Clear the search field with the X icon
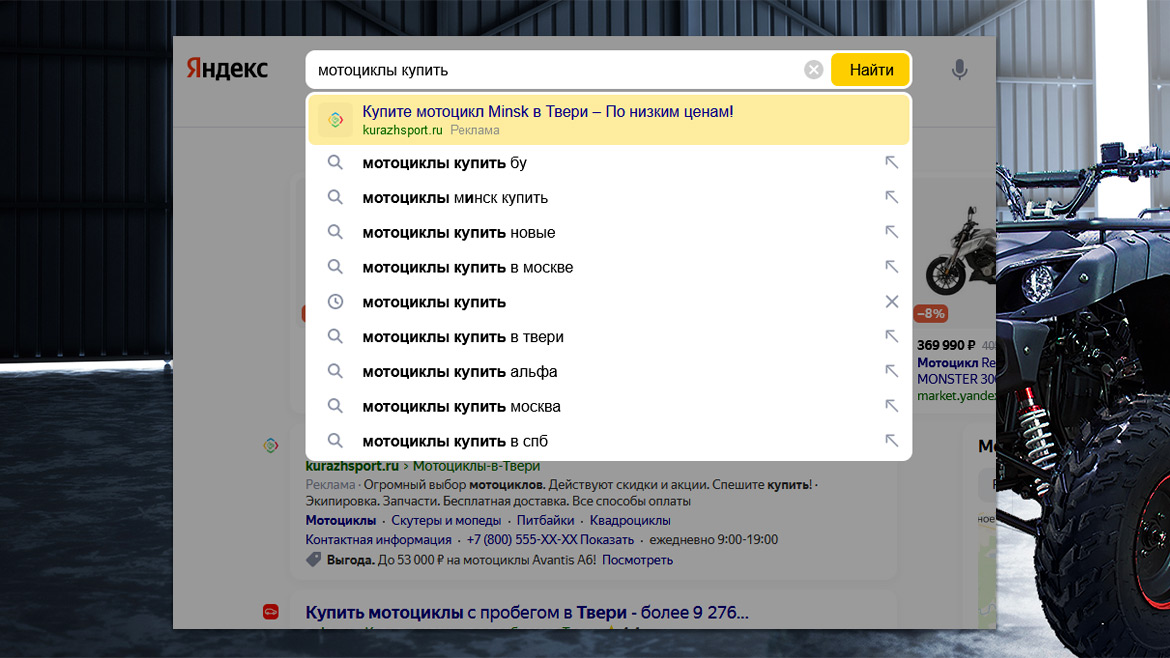The height and width of the screenshot is (658, 1170). 814,70
